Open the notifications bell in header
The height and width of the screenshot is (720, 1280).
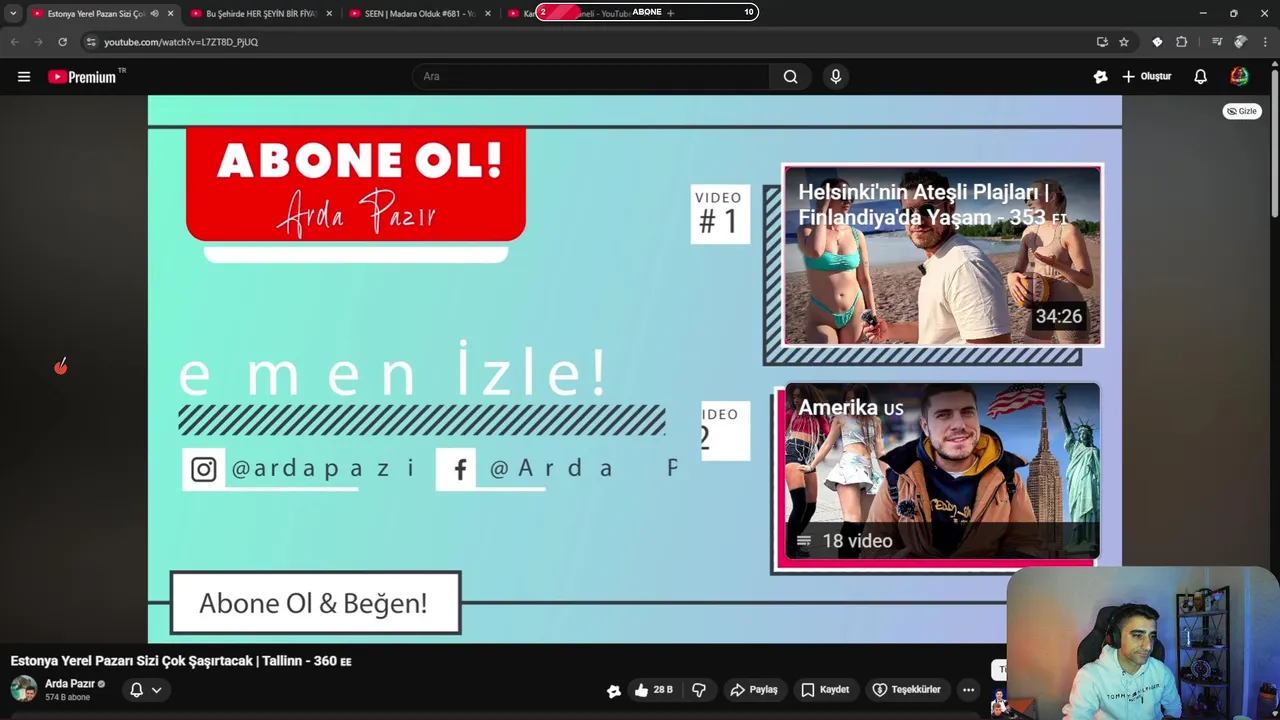(x=1200, y=76)
